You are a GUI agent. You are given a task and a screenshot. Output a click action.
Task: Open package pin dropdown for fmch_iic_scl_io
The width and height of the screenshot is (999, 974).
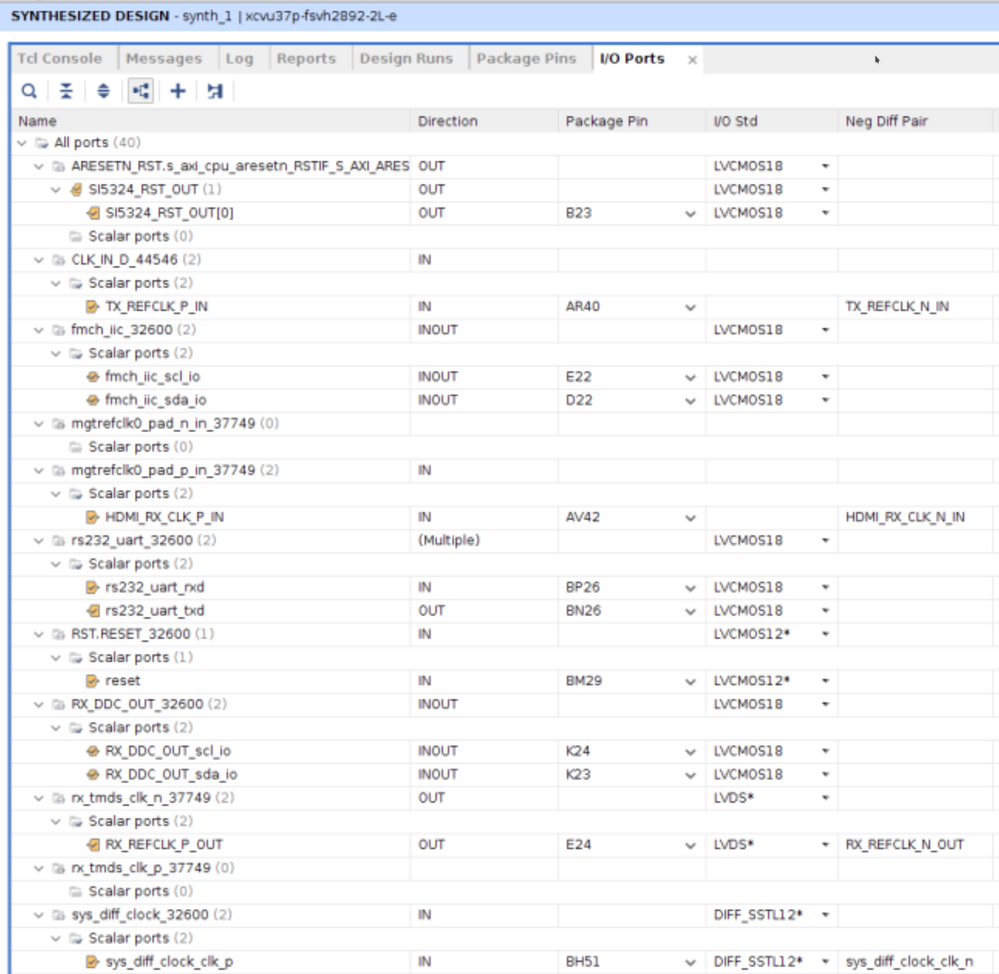point(690,378)
